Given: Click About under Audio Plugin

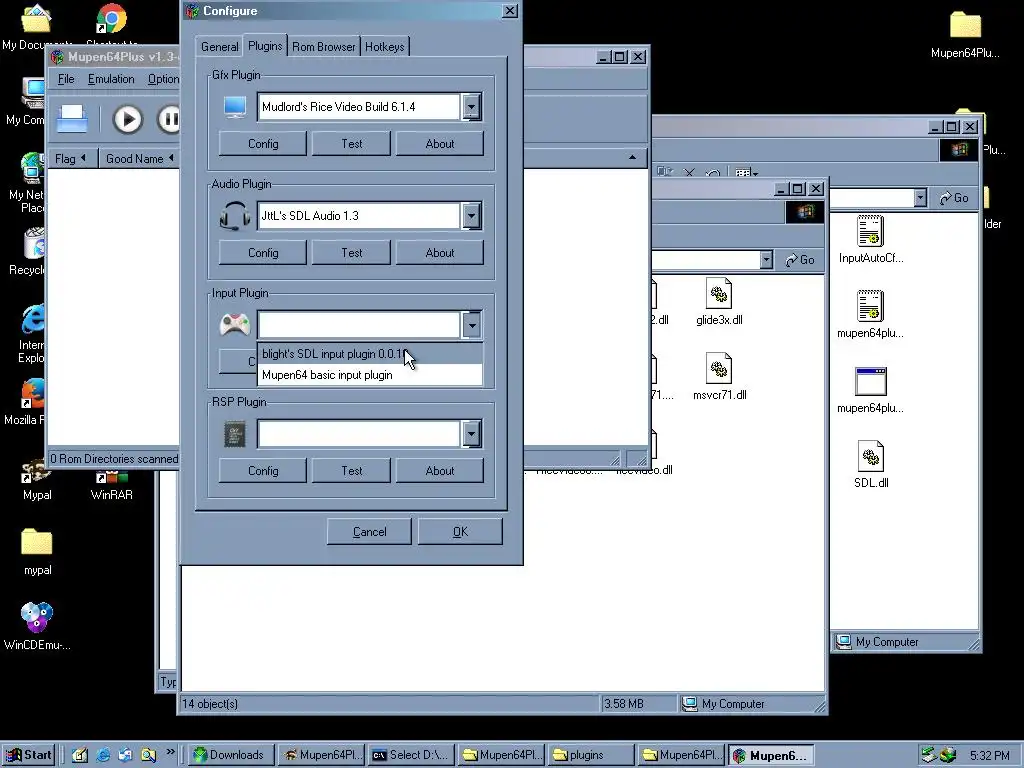Looking at the screenshot, I should 440,253.
